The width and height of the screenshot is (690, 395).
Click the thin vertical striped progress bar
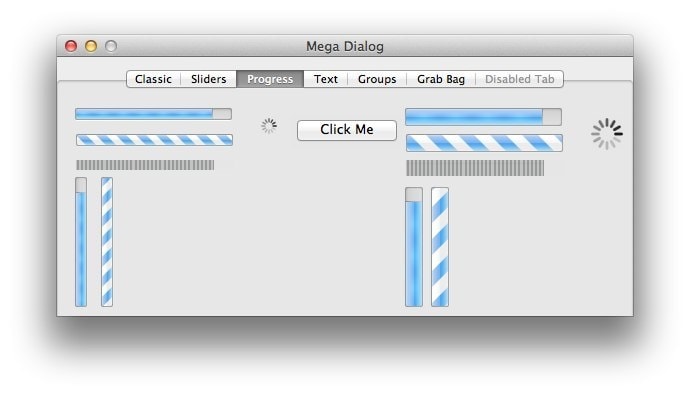107,242
